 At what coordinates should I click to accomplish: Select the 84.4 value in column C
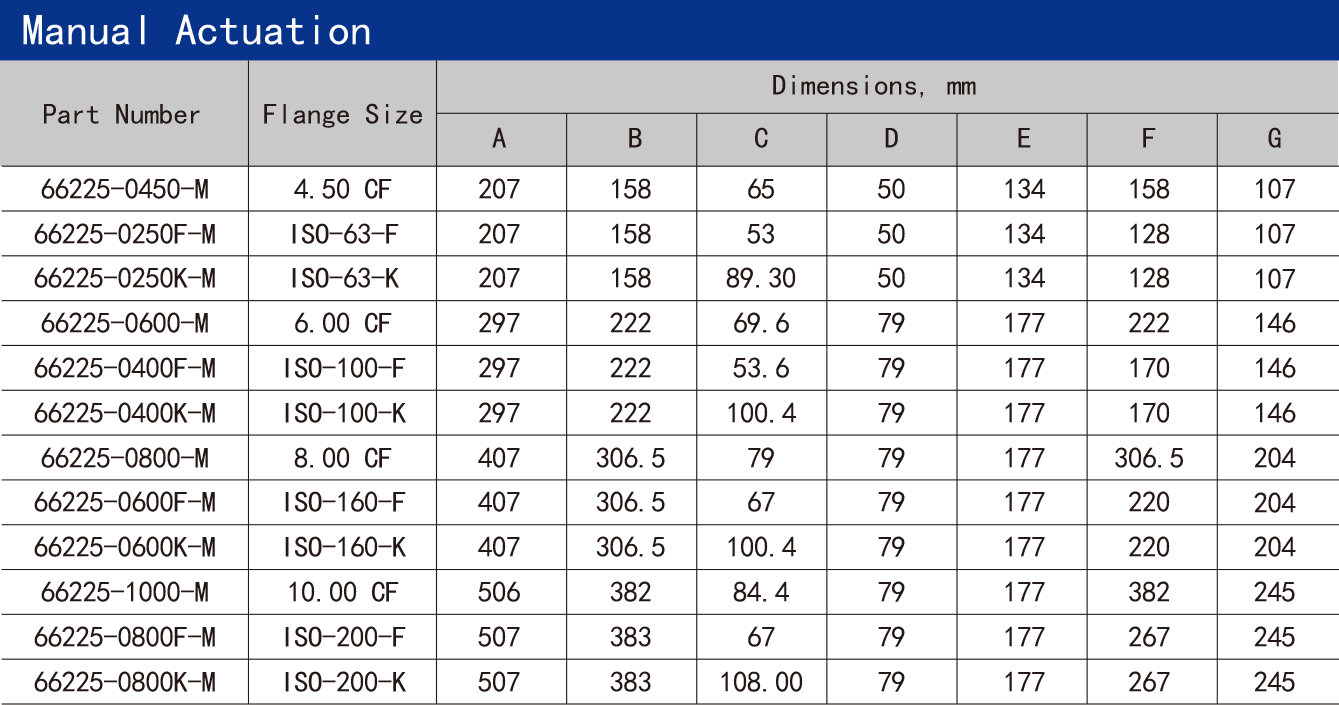[761, 592]
